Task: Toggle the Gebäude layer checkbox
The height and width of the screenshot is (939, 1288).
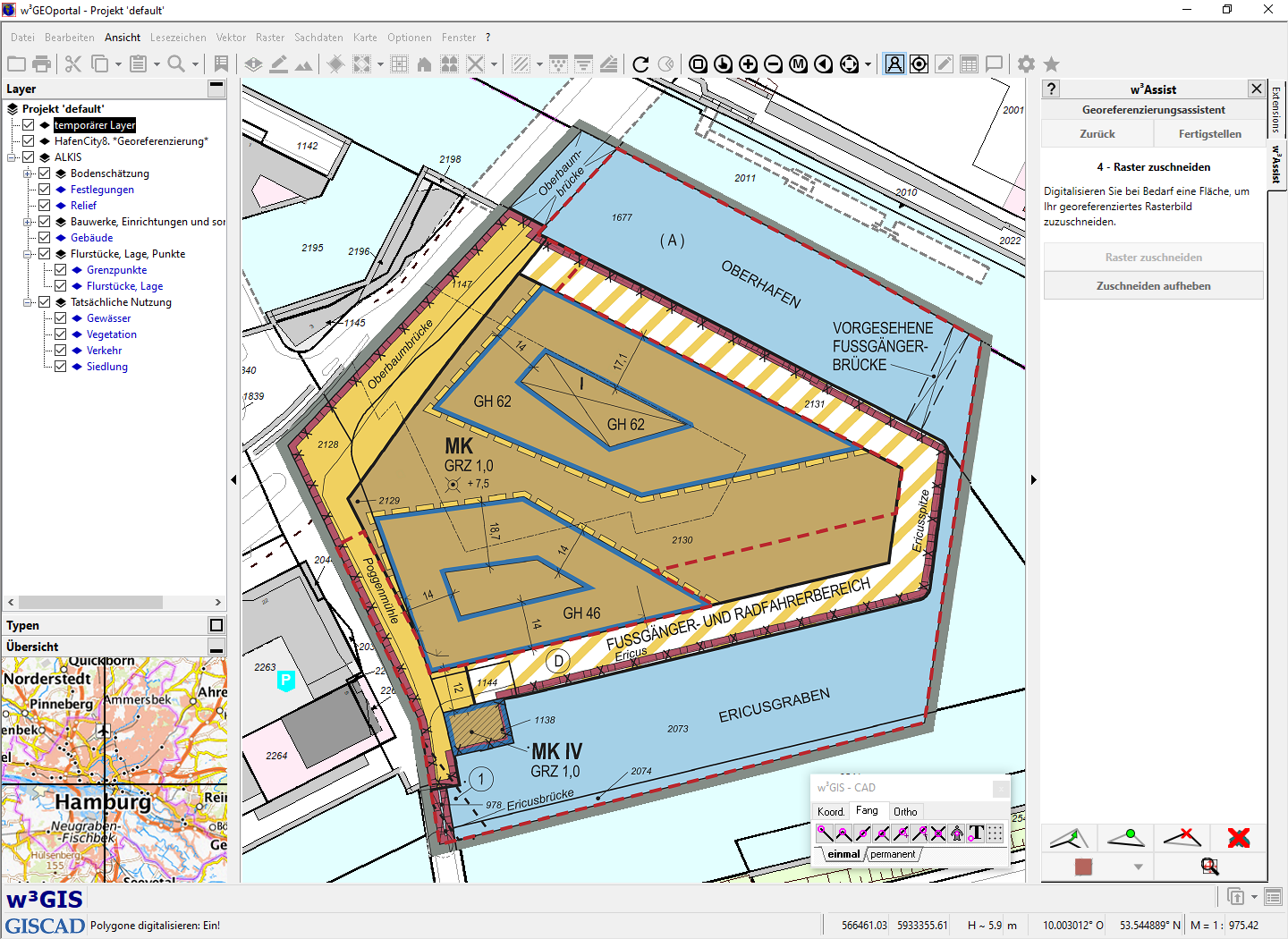Action: [45, 238]
